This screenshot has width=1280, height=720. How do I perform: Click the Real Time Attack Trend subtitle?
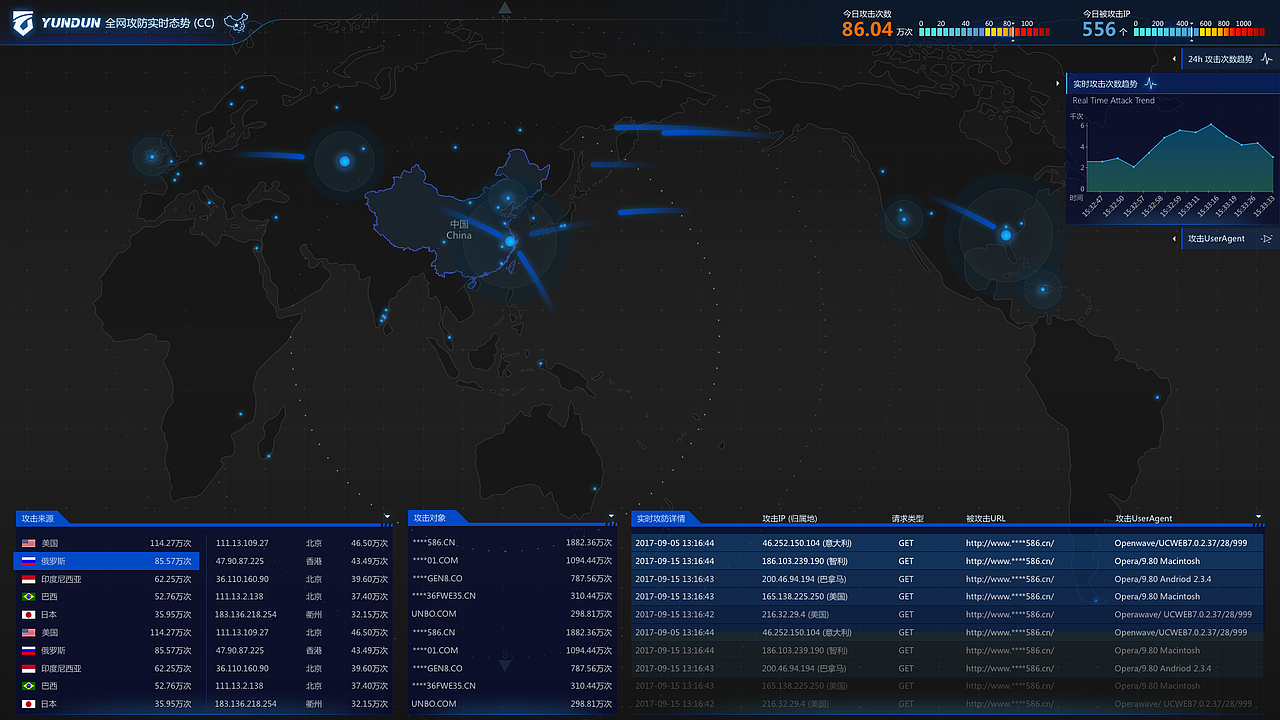point(1114,101)
